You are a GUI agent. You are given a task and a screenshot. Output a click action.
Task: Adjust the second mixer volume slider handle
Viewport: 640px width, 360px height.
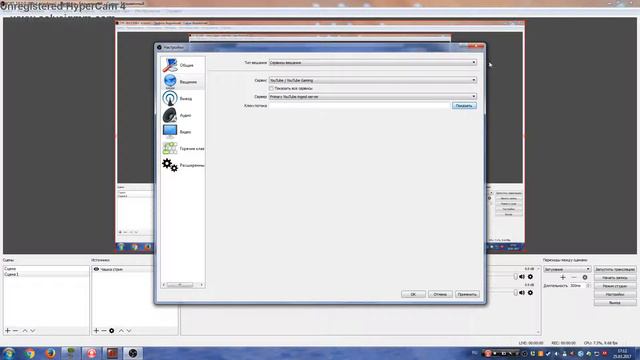[516, 293]
